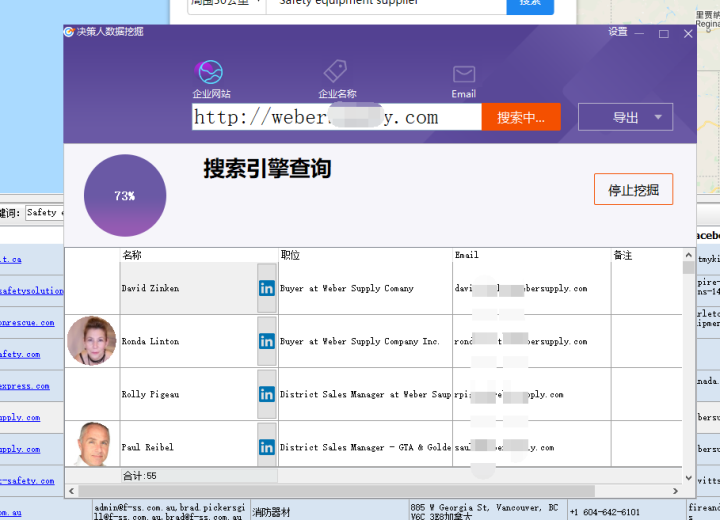
Task: Sort by the 职位 column header
Action: [365, 255]
